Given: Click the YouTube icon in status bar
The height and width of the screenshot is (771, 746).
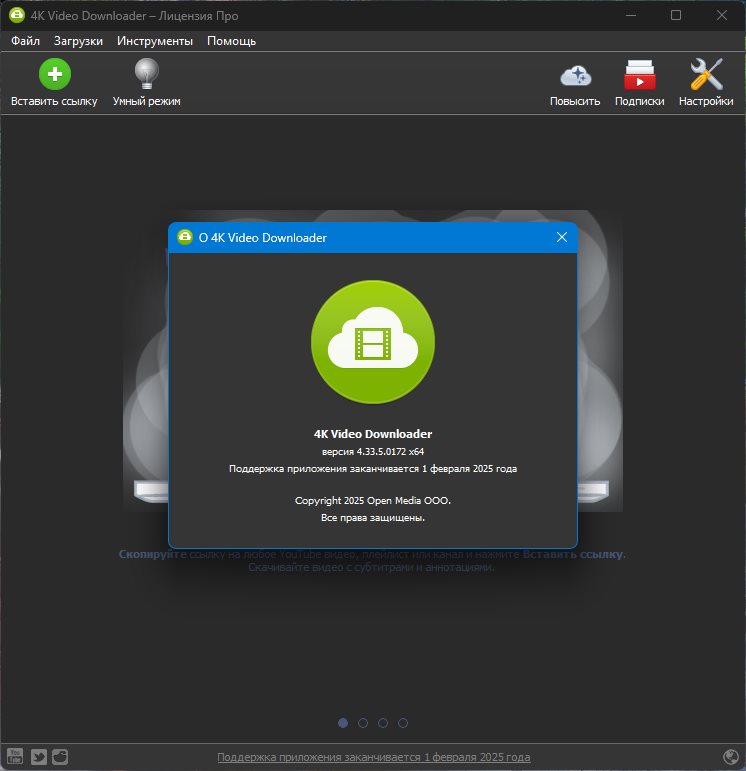Looking at the screenshot, I should pos(15,756).
